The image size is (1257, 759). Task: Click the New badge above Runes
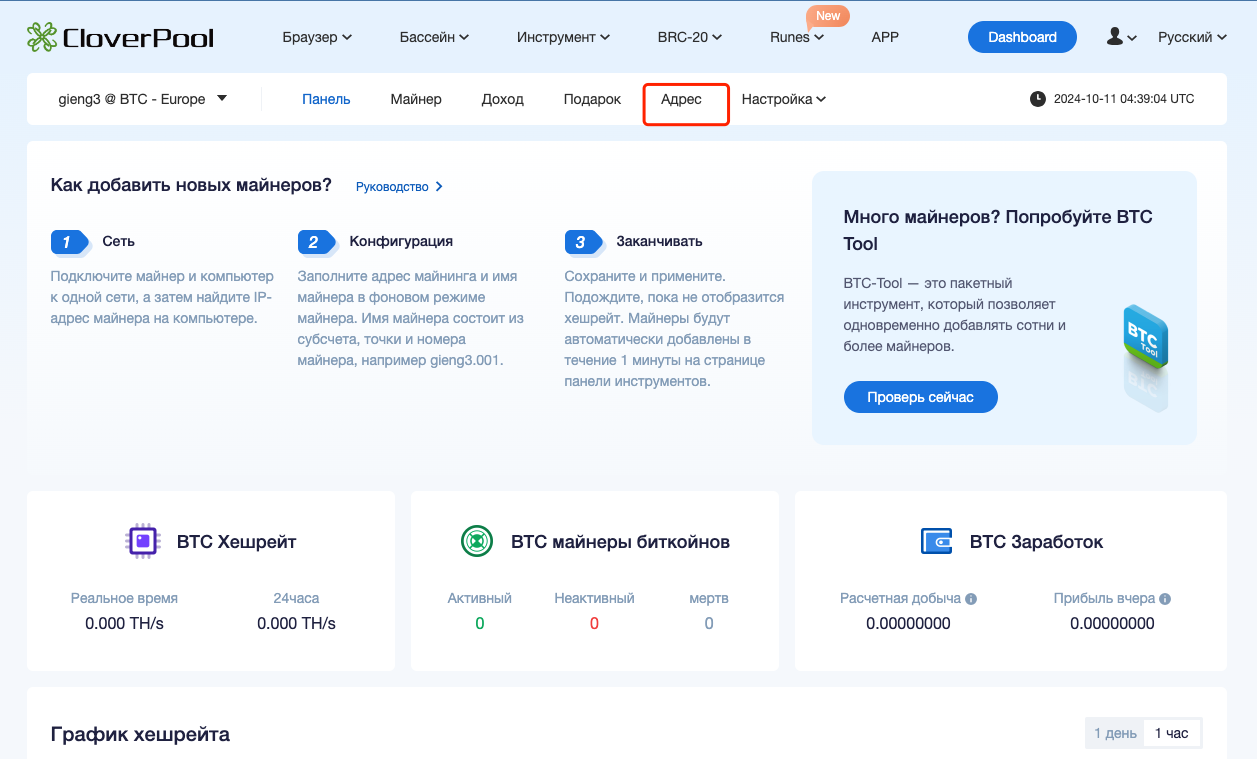click(x=828, y=16)
